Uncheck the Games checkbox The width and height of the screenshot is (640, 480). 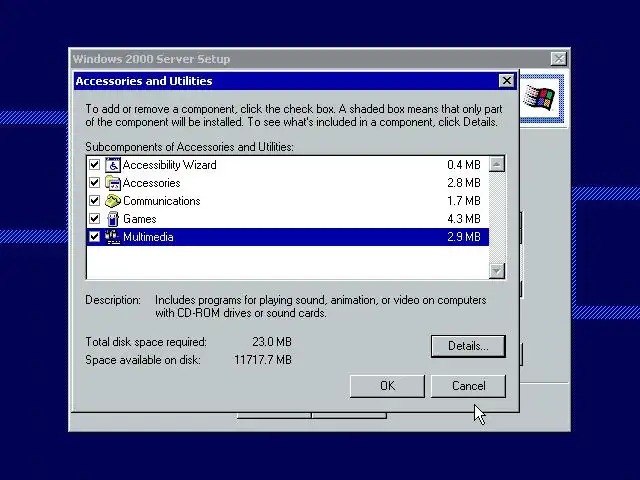pyautogui.click(x=94, y=218)
